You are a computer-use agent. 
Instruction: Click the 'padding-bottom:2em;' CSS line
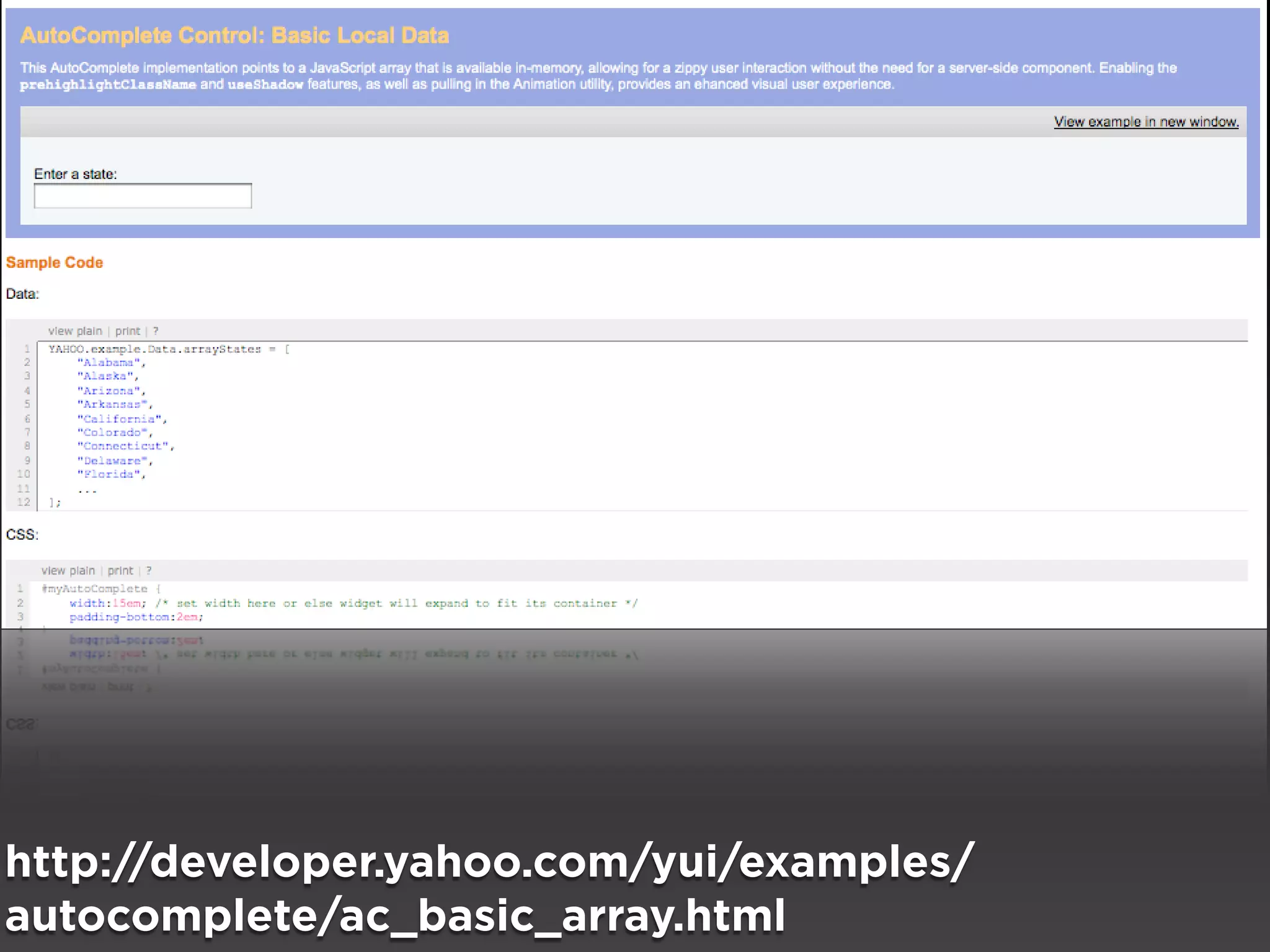[136, 617]
